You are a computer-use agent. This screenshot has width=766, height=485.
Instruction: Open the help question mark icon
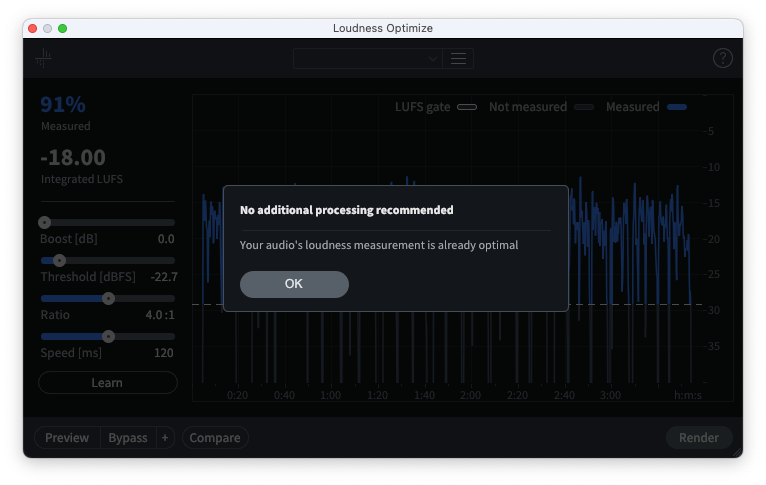tap(722, 59)
